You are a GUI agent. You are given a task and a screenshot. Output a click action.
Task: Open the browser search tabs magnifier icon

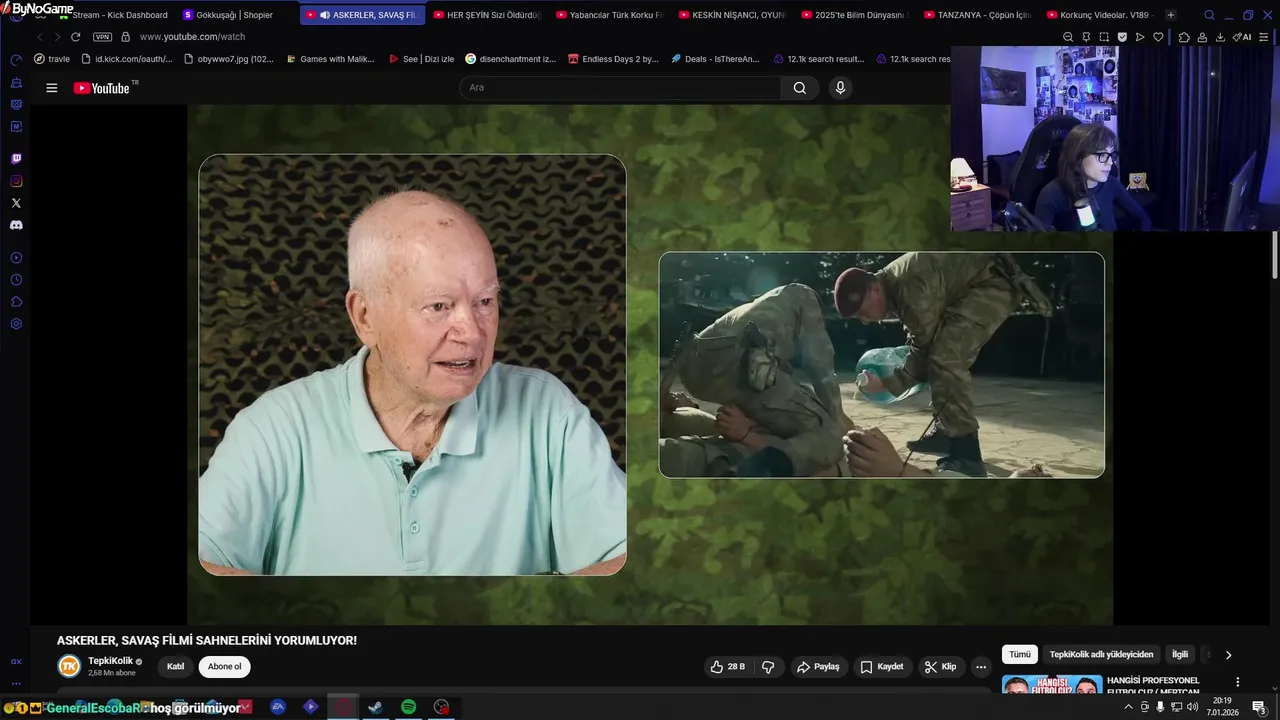tap(1209, 15)
